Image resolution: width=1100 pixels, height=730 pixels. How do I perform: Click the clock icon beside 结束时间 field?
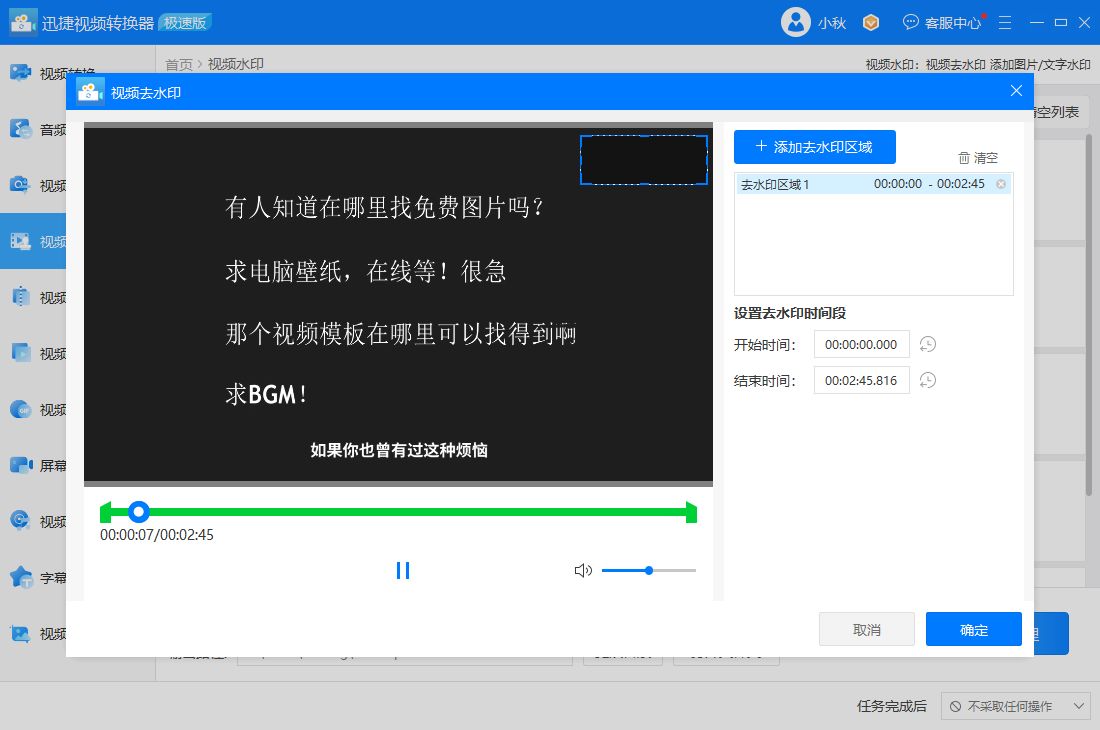[x=927, y=380]
